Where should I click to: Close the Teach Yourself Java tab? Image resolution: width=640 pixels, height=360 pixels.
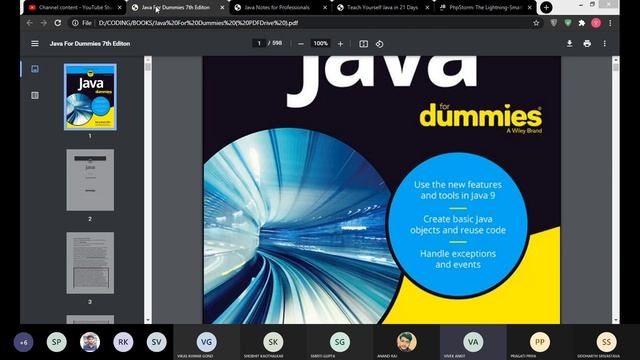click(x=427, y=7)
